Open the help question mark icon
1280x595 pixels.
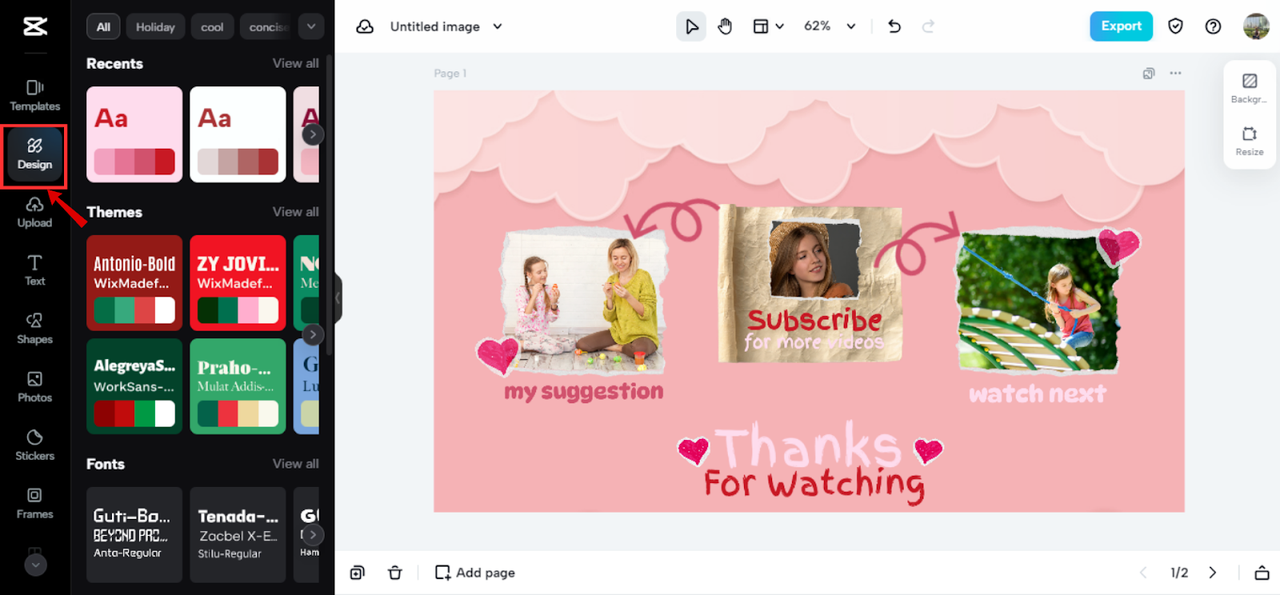1213,27
